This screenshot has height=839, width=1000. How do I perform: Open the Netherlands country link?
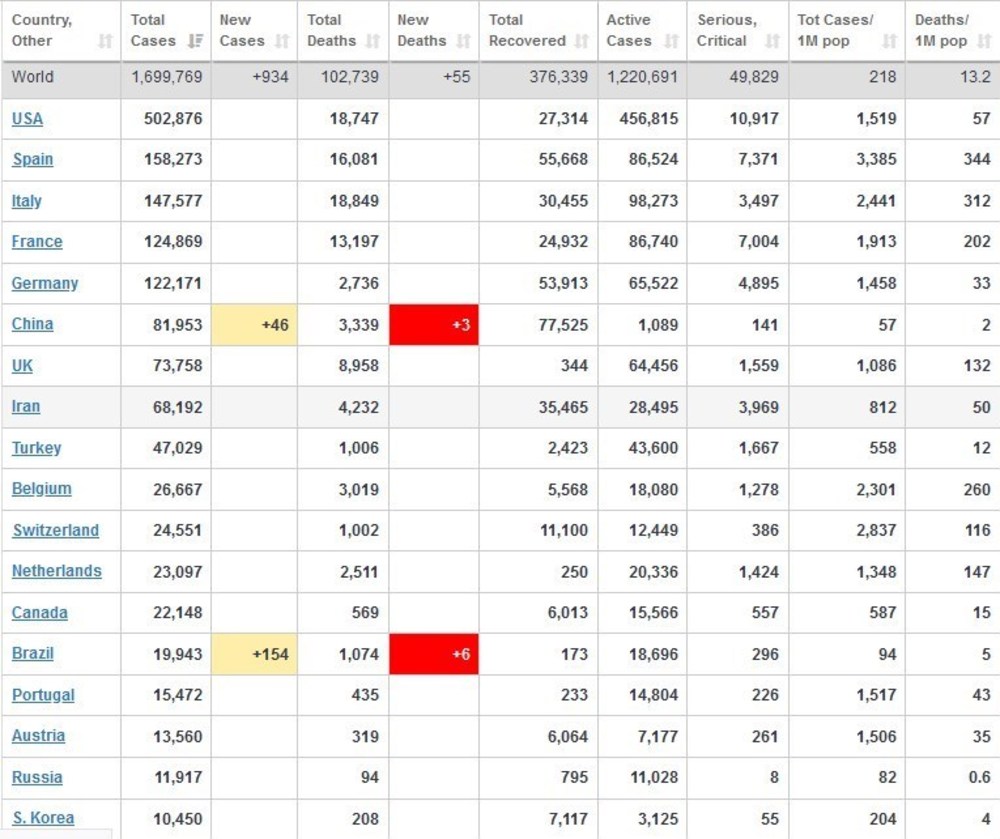pyautogui.click(x=56, y=571)
